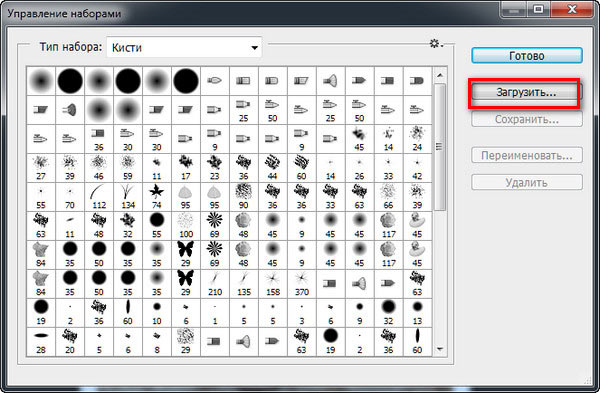Choose the speckled brush labeled 100
600x393 pixels.
point(186,226)
